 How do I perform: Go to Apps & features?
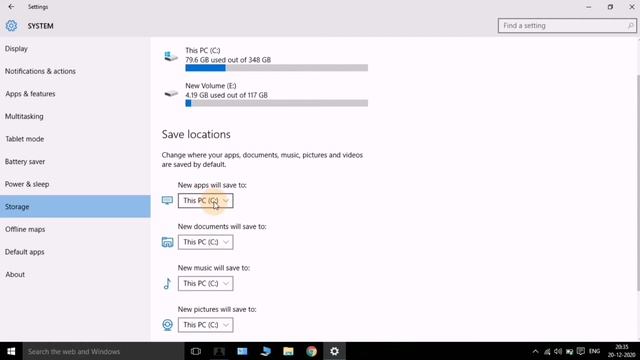pos(75,93)
